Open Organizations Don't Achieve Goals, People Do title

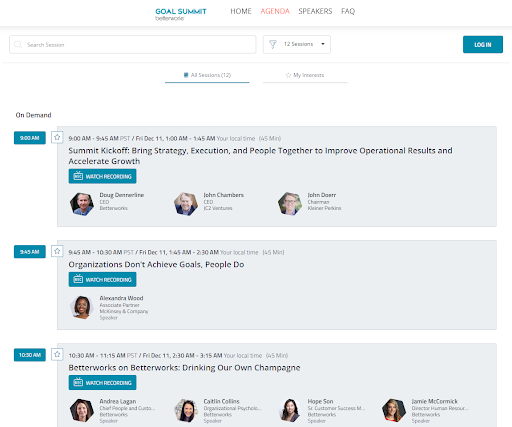pos(156,264)
